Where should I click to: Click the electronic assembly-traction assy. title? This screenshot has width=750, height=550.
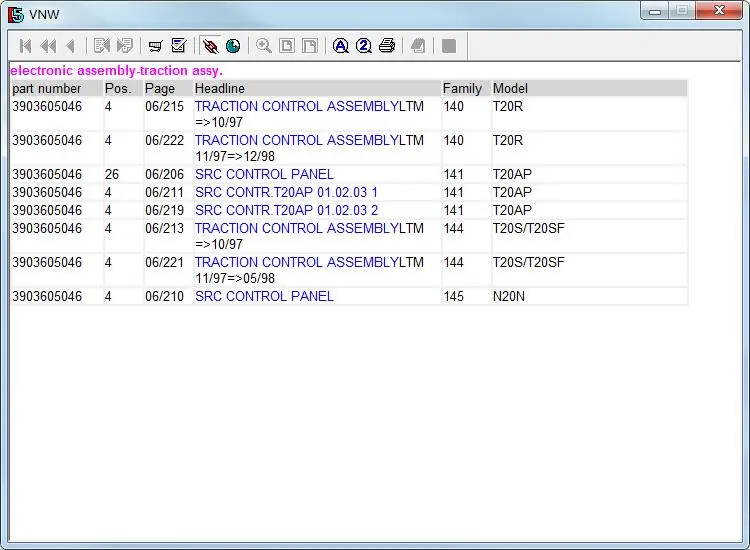coord(116,71)
